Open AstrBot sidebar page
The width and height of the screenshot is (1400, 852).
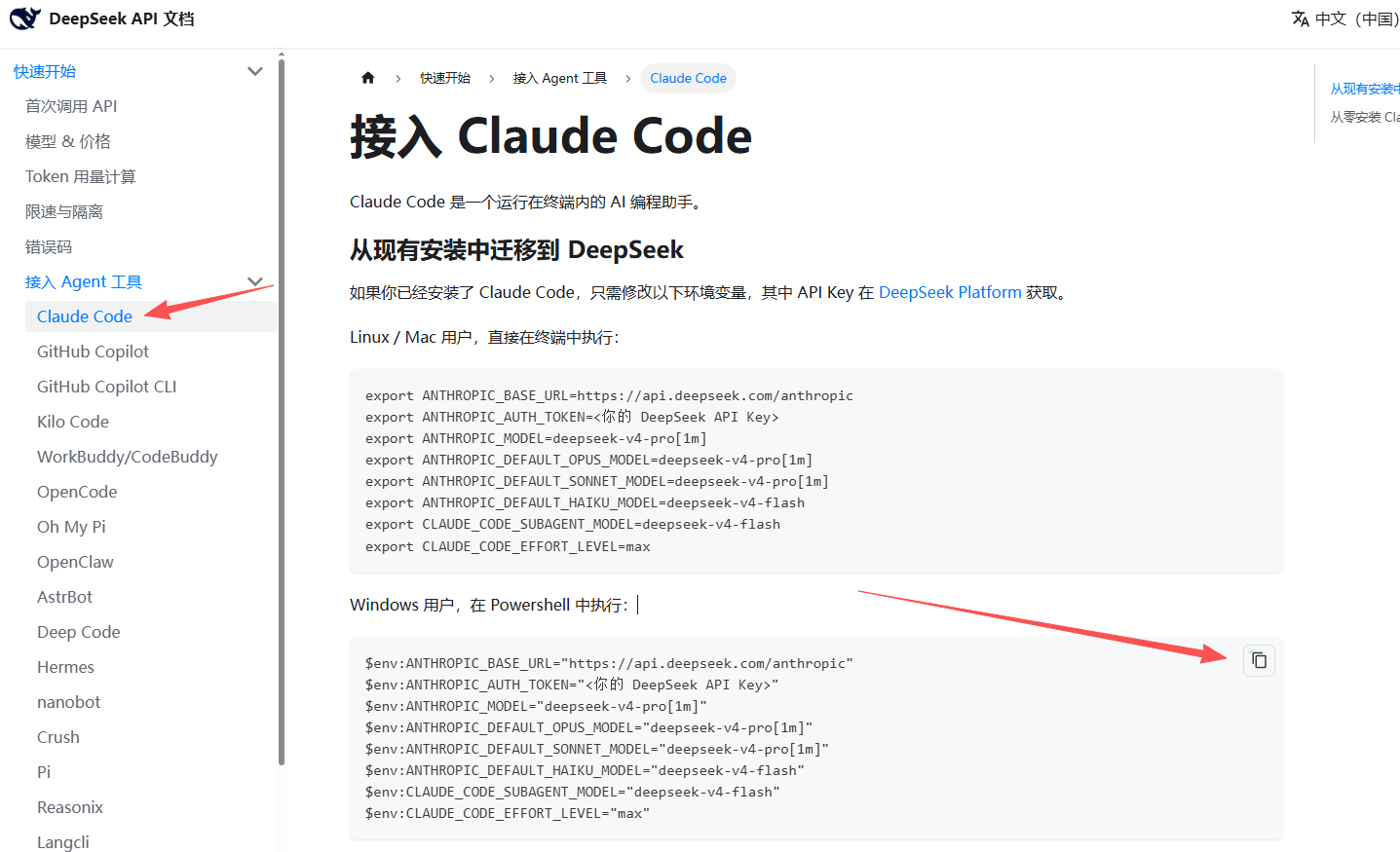(x=64, y=597)
